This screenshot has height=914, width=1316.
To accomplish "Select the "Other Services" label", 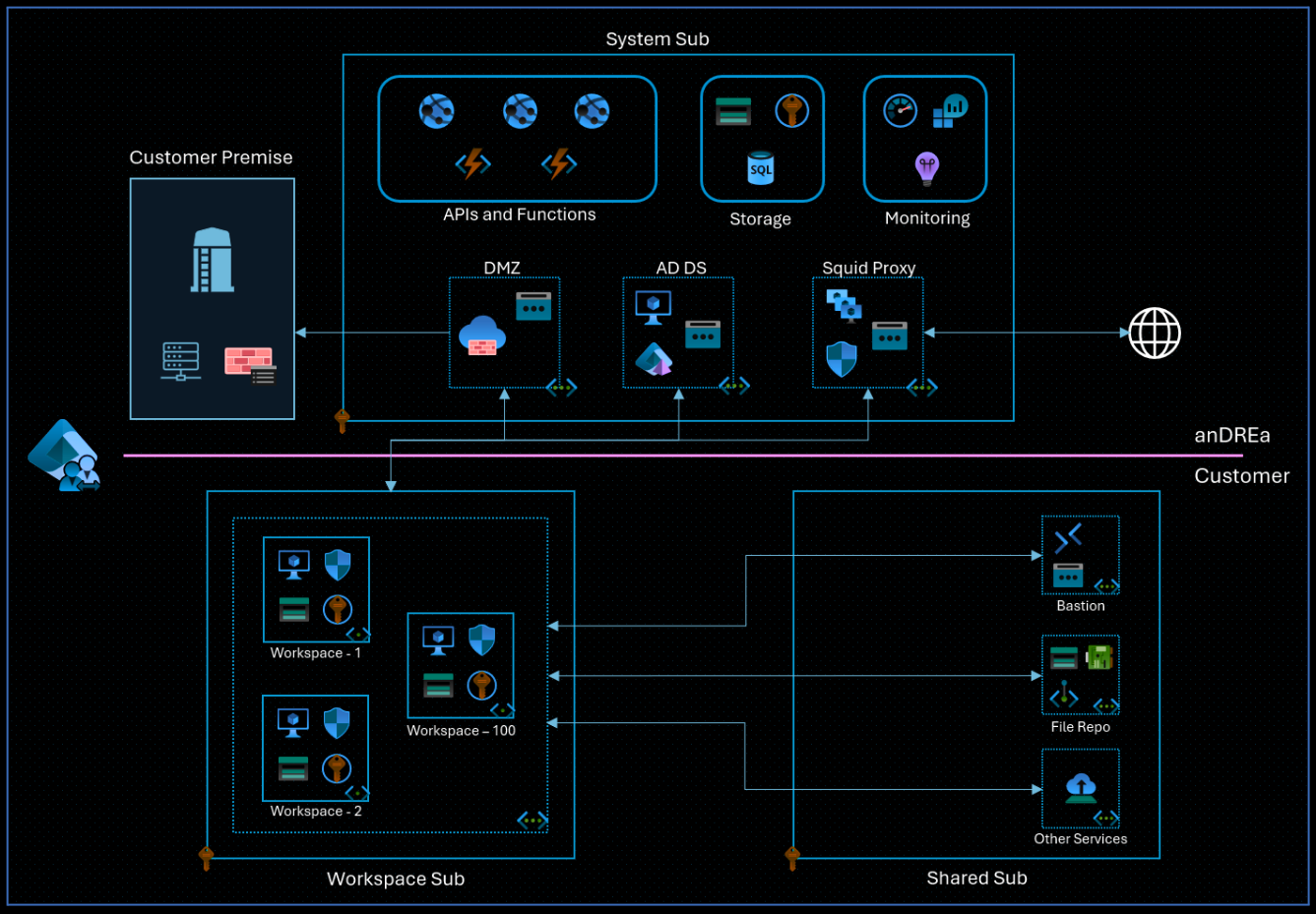I will pyautogui.click(x=1081, y=839).
